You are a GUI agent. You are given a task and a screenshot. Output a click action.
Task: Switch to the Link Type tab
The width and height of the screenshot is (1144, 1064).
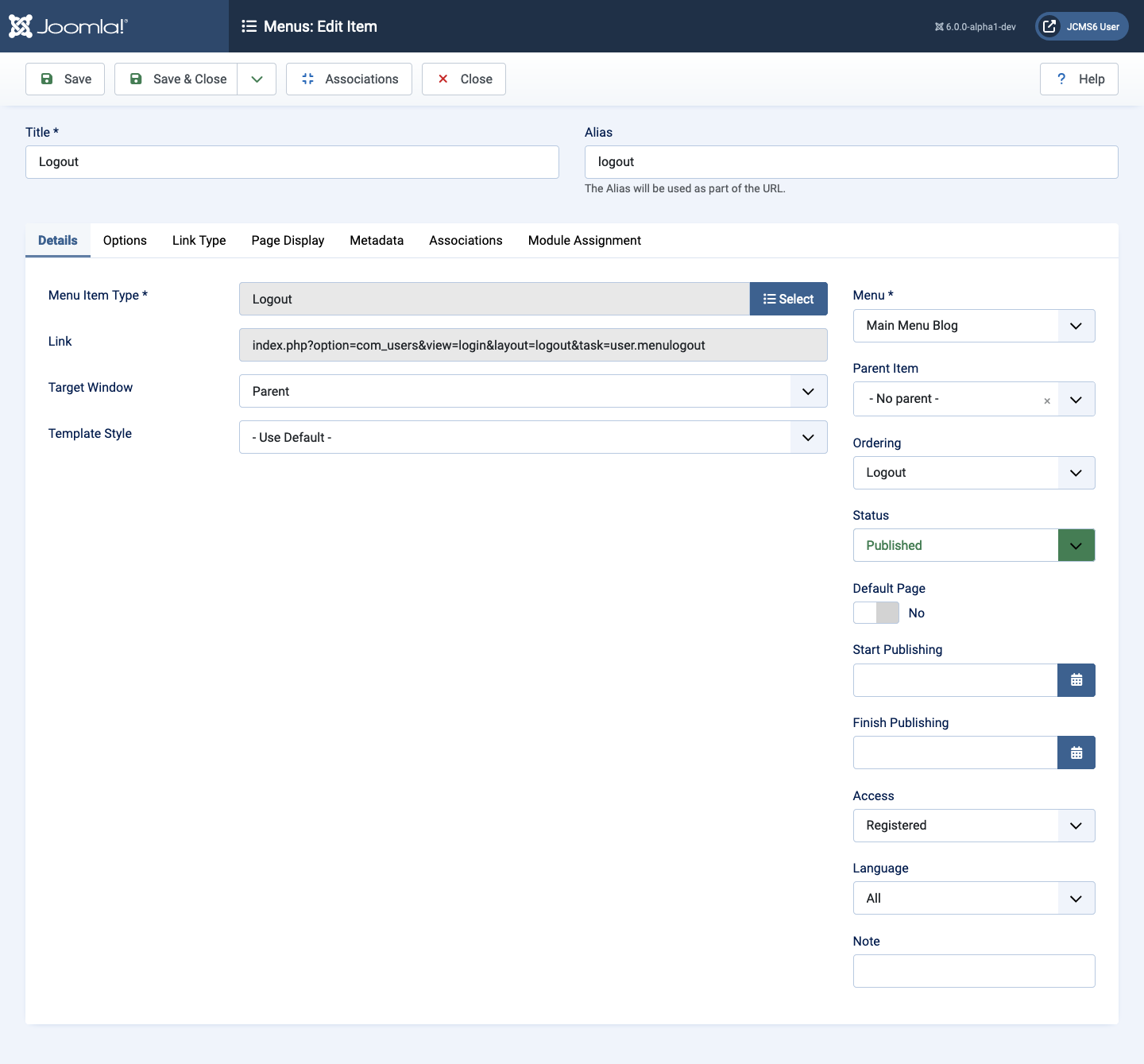(199, 240)
